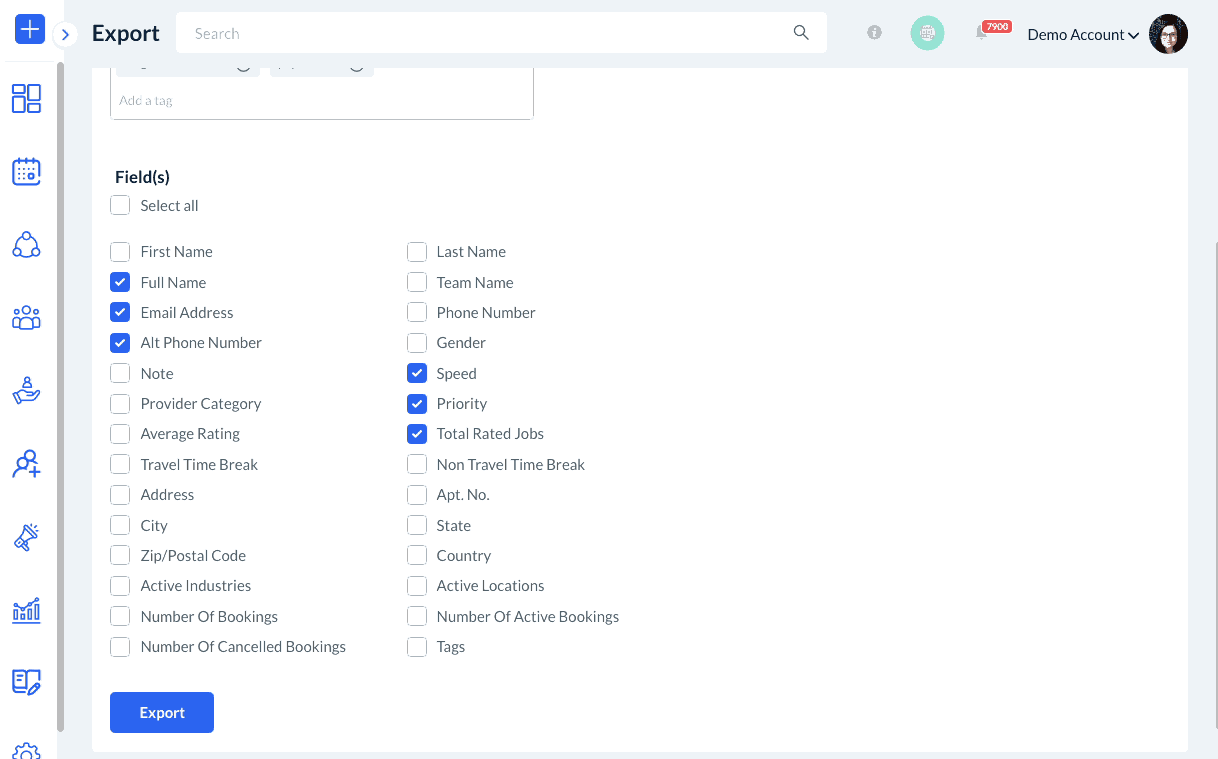1218x759 pixels.
Task: Open the notifications bell icon
Action: coord(982,34)
